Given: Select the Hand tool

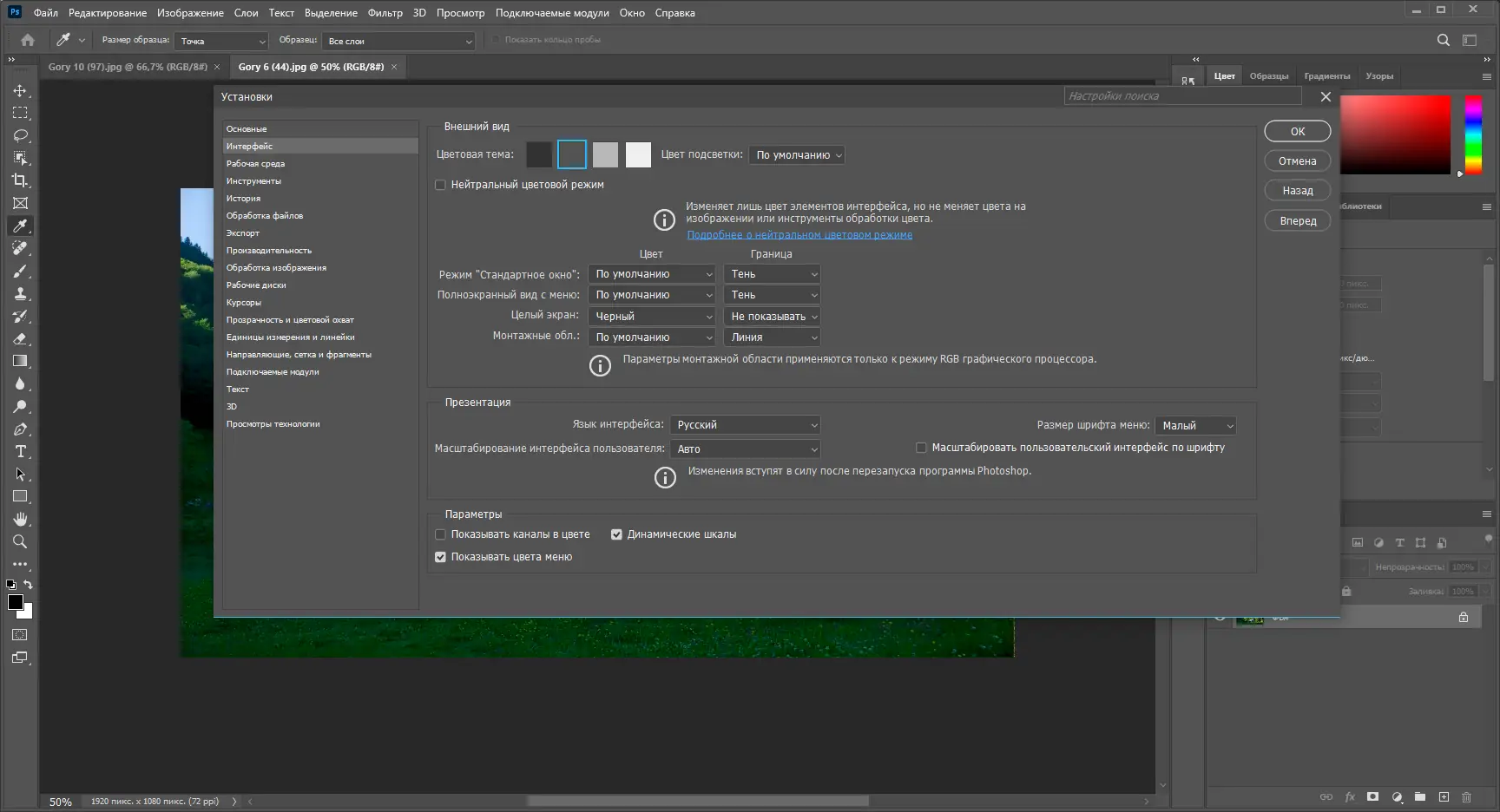Looking at the screenshot, I should (x=20, y=519).
